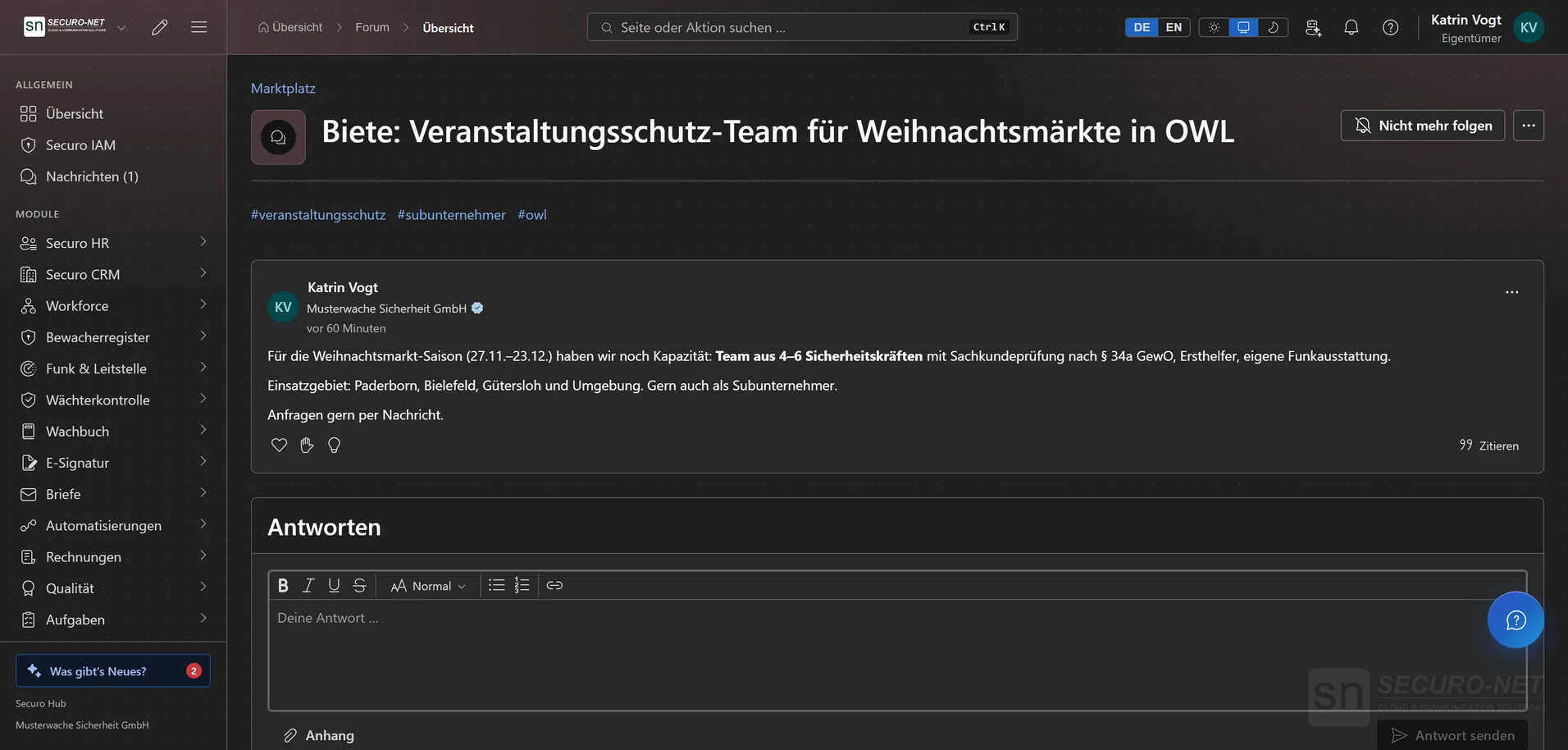
Task: React with the clapping hand icon
Action: click(x=307, y=445)
